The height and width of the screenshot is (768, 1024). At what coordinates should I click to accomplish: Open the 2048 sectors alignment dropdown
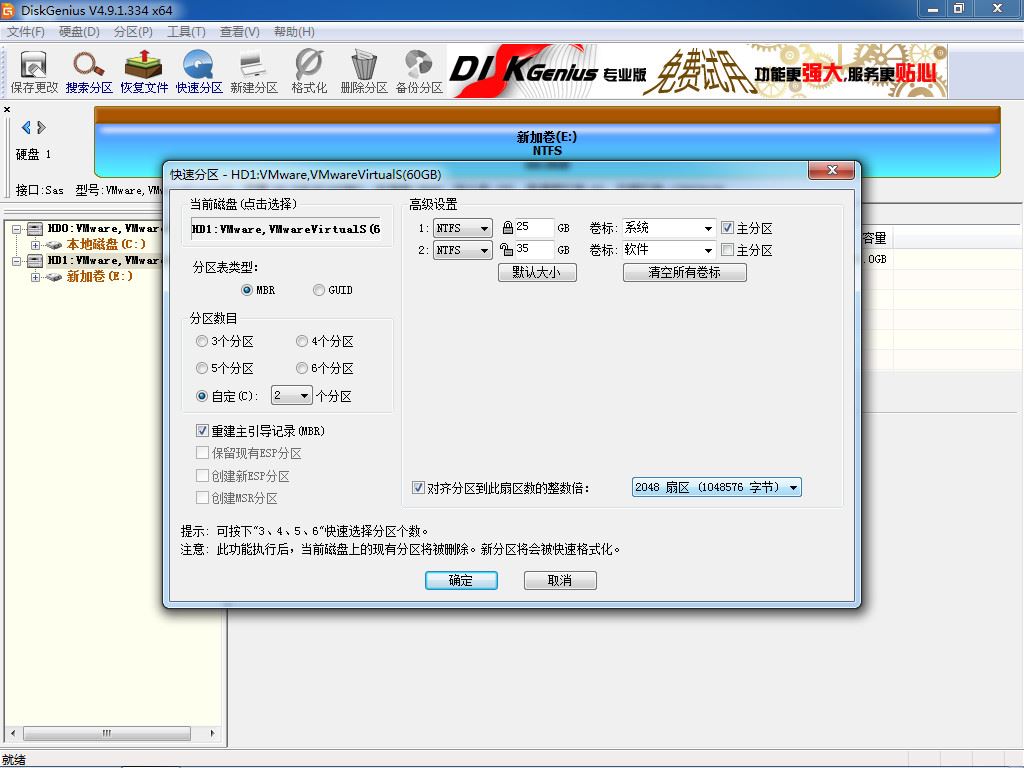[716, 487]
